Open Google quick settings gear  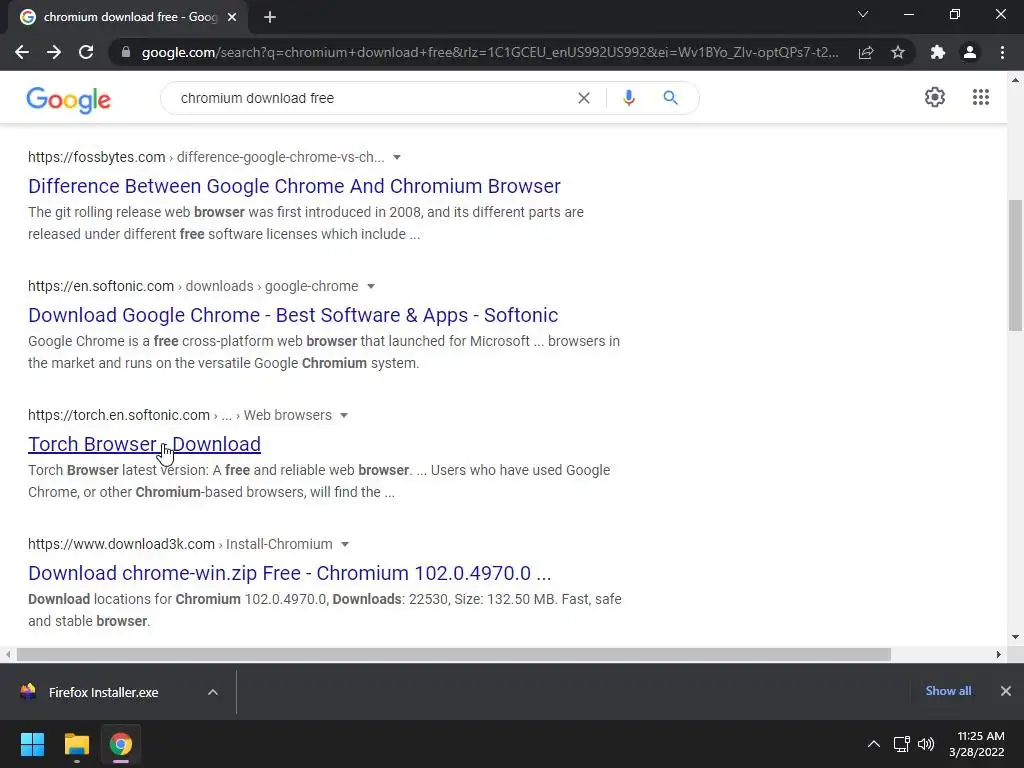(935, 97)
